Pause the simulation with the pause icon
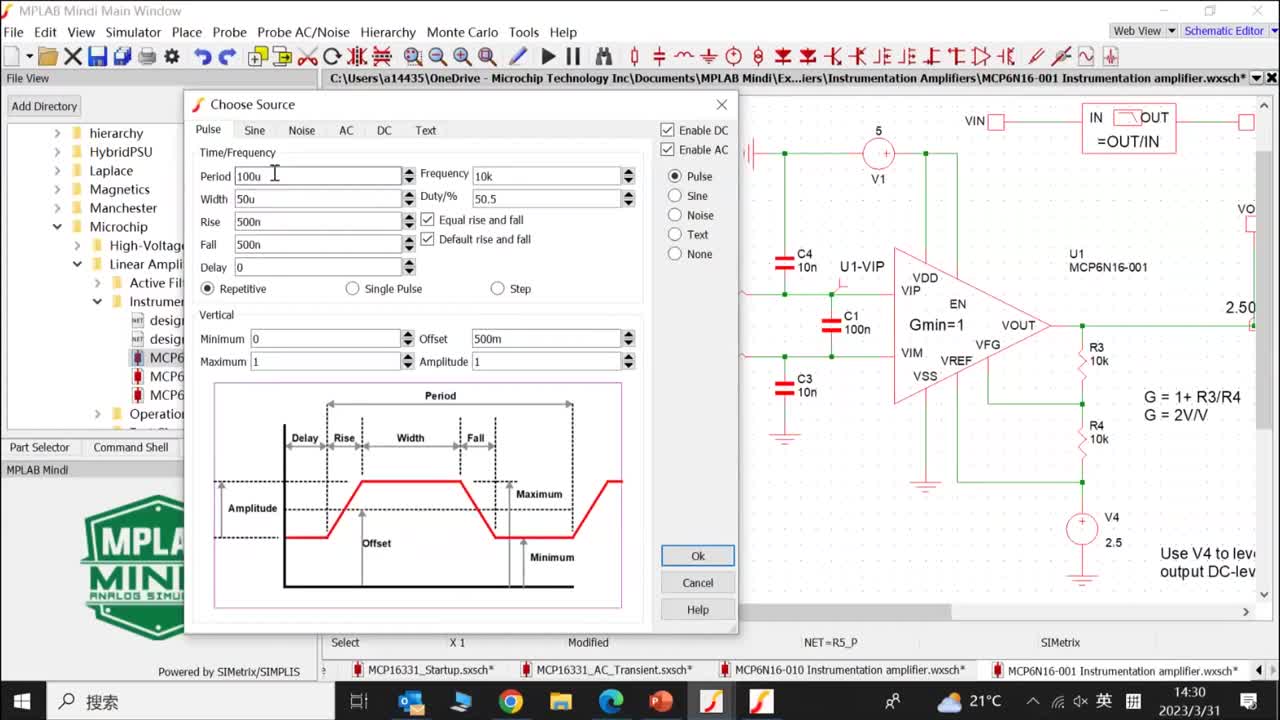1280x720 pixels. tap(573, 57)
